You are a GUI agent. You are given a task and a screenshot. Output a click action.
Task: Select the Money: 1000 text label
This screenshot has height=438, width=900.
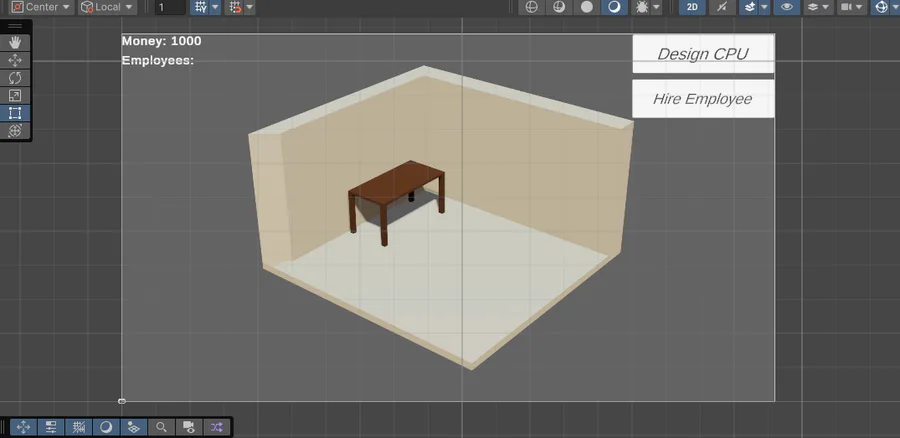pyautogui.click(x=161, y=41)
